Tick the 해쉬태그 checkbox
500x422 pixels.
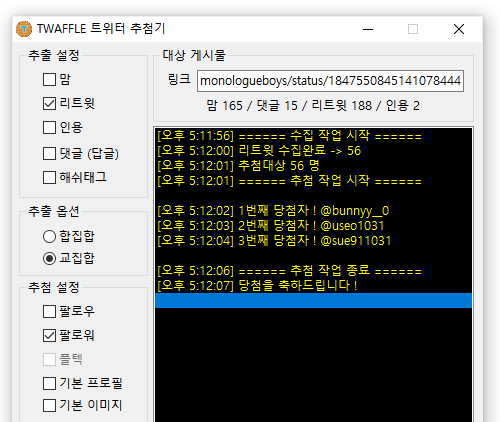click(x=49, y=177)
